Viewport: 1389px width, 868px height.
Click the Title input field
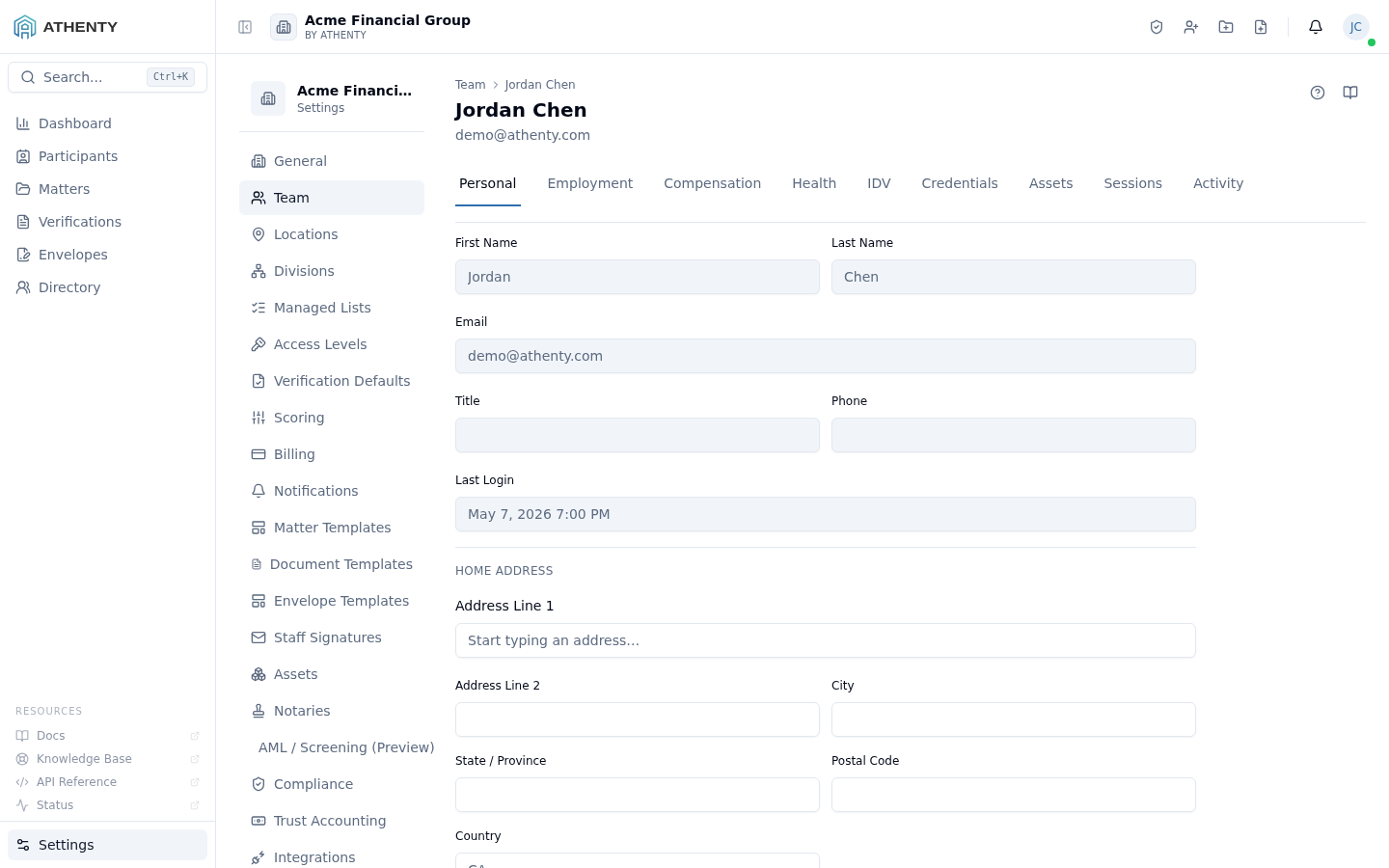(x=638, y=435)
